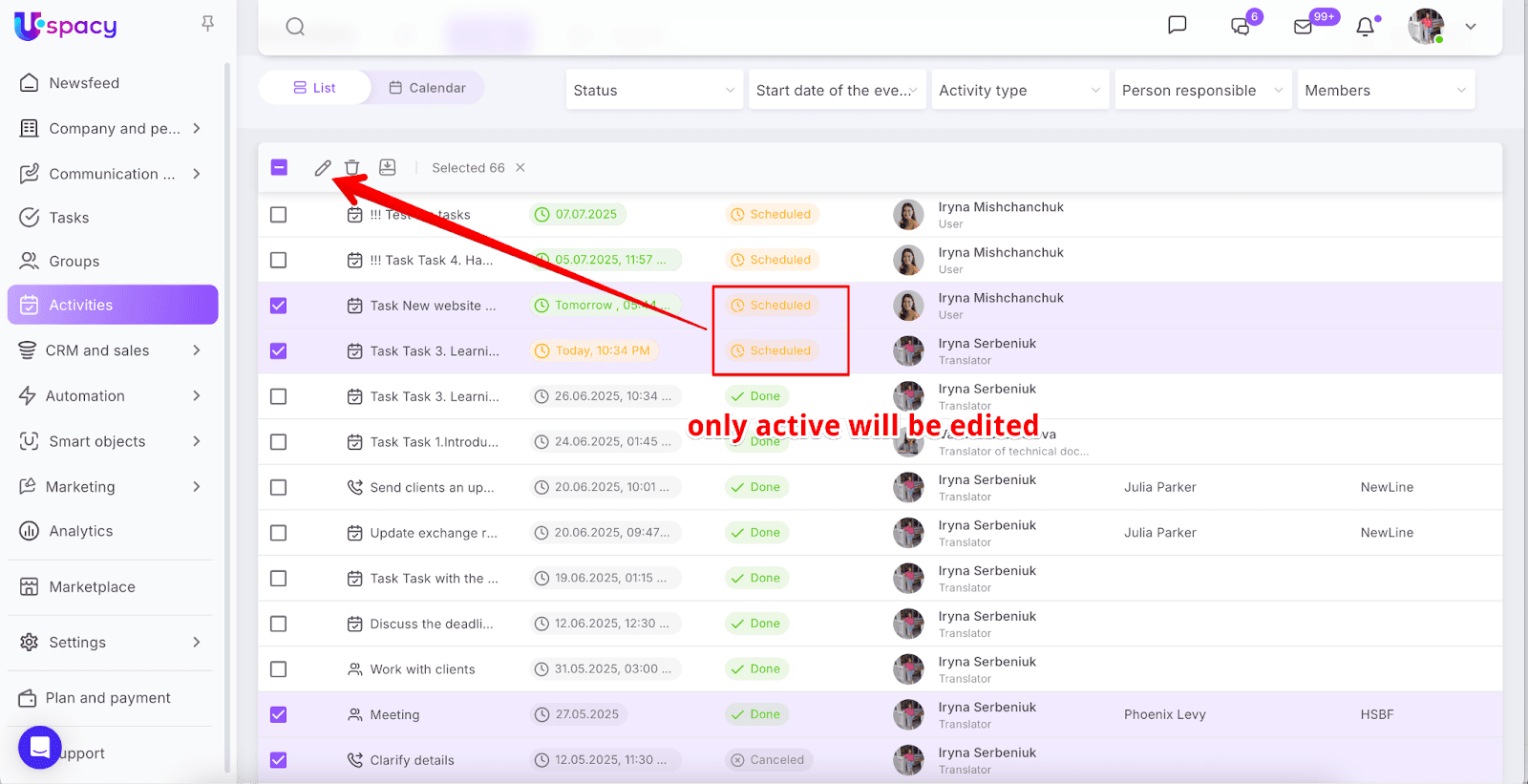The height and width of the screenshot is (784, 1528).
Task: Open the Discuss the deadline activity
Action: [431, 624]
